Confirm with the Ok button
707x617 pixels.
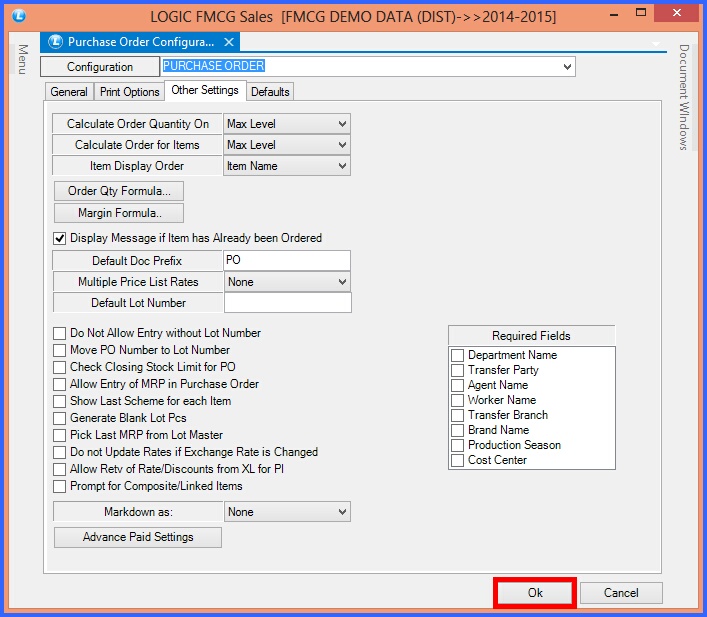click(x=535, y=593)
